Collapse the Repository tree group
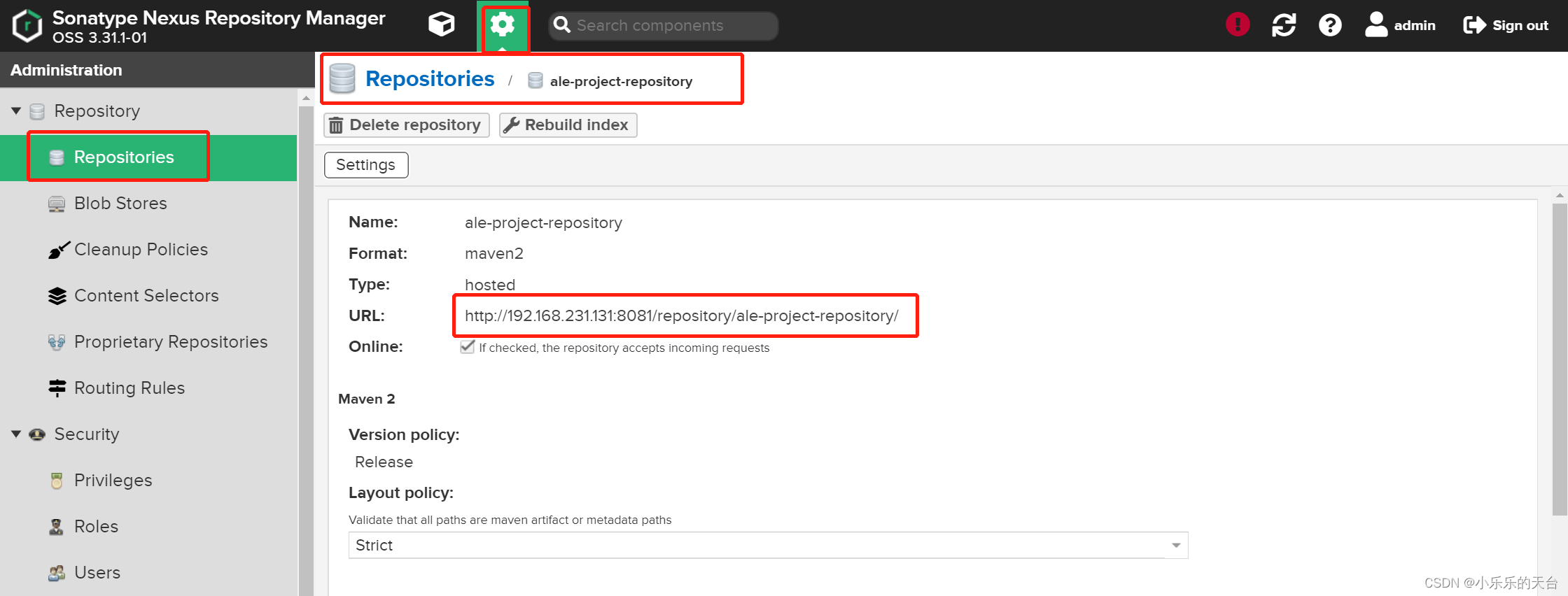This screenshot has height=596, width=1568. (x=16, y=111)
